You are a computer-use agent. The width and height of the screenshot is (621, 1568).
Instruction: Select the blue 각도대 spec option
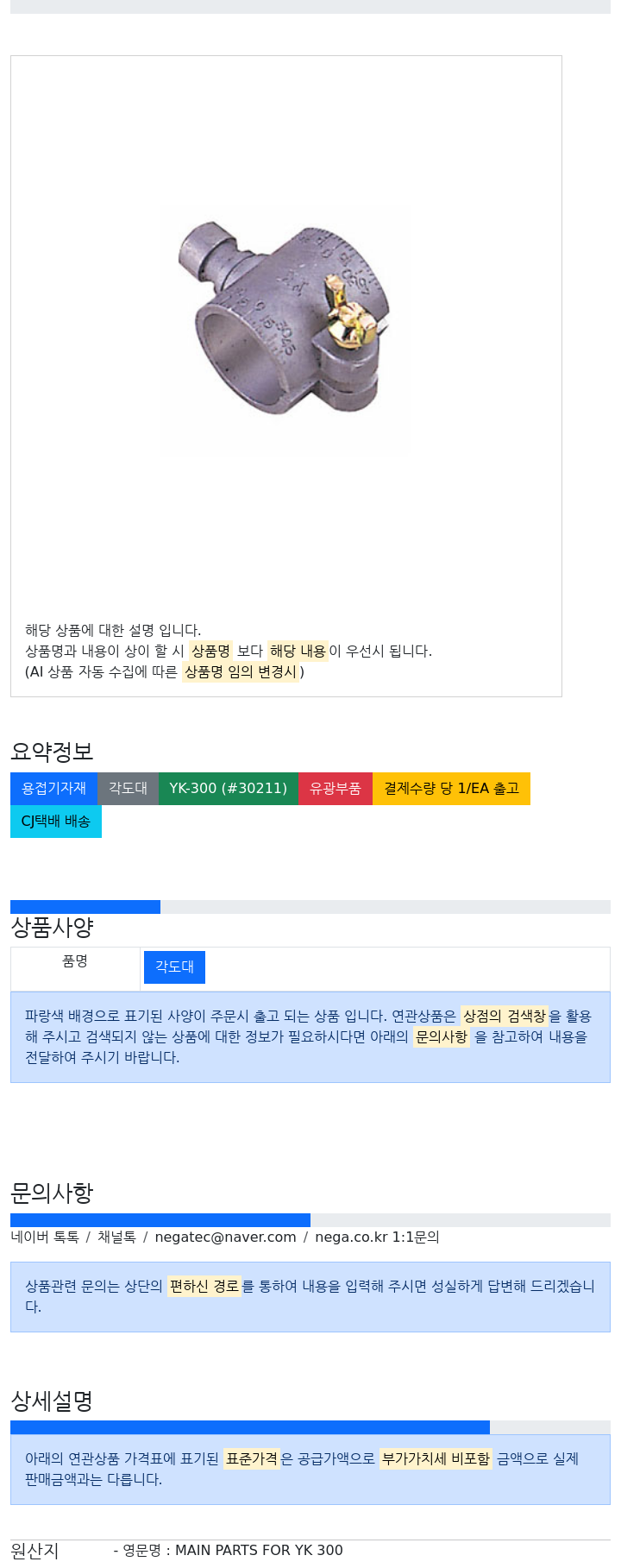pos(174,967)
